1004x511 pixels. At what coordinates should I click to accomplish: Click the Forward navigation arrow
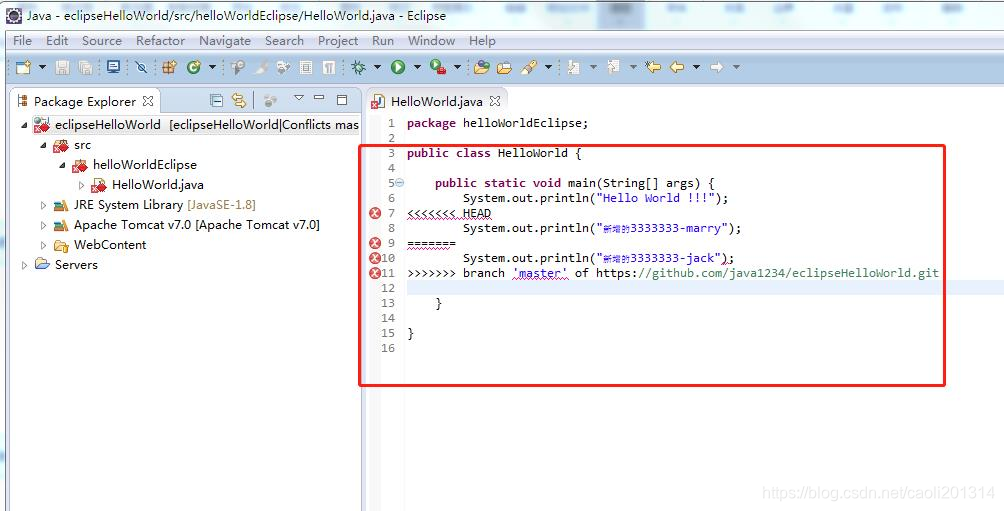coord(717,67)
